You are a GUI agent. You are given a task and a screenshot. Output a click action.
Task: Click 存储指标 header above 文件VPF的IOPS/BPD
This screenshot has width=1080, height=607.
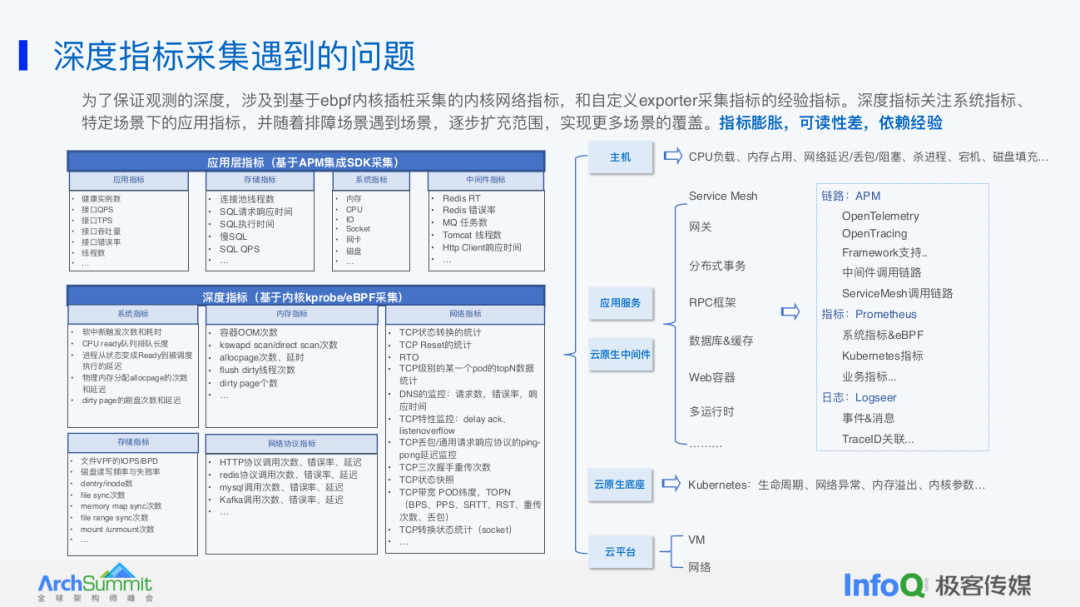(x=133, y=442)
